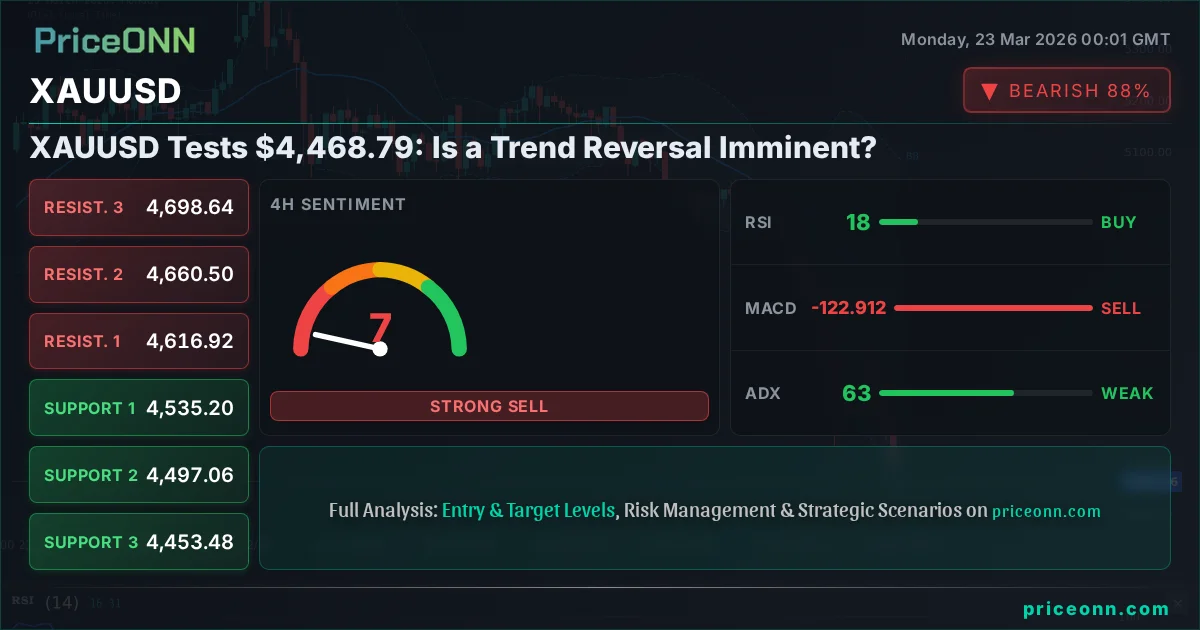Expand the SUPPORT 1 price panel
Viewport: 1200px width, 630px height.
138,408
